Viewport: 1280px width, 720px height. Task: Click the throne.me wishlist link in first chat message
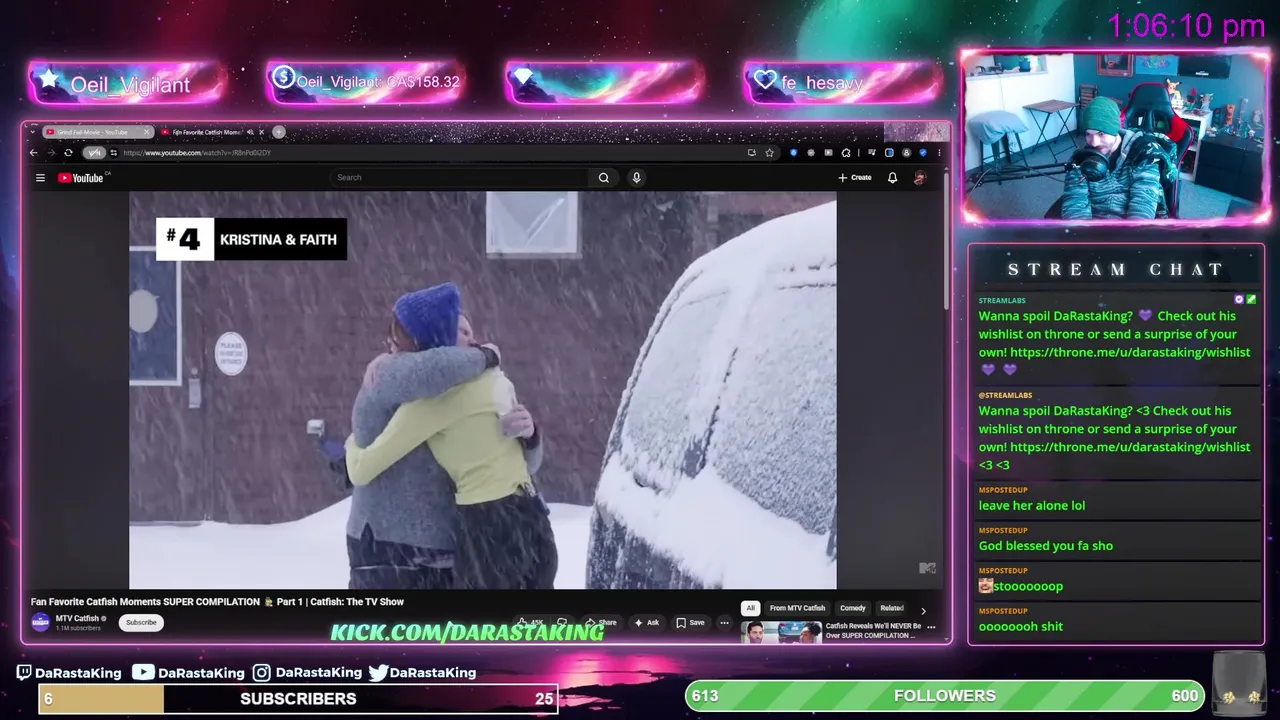click(x=1130, y=352)
